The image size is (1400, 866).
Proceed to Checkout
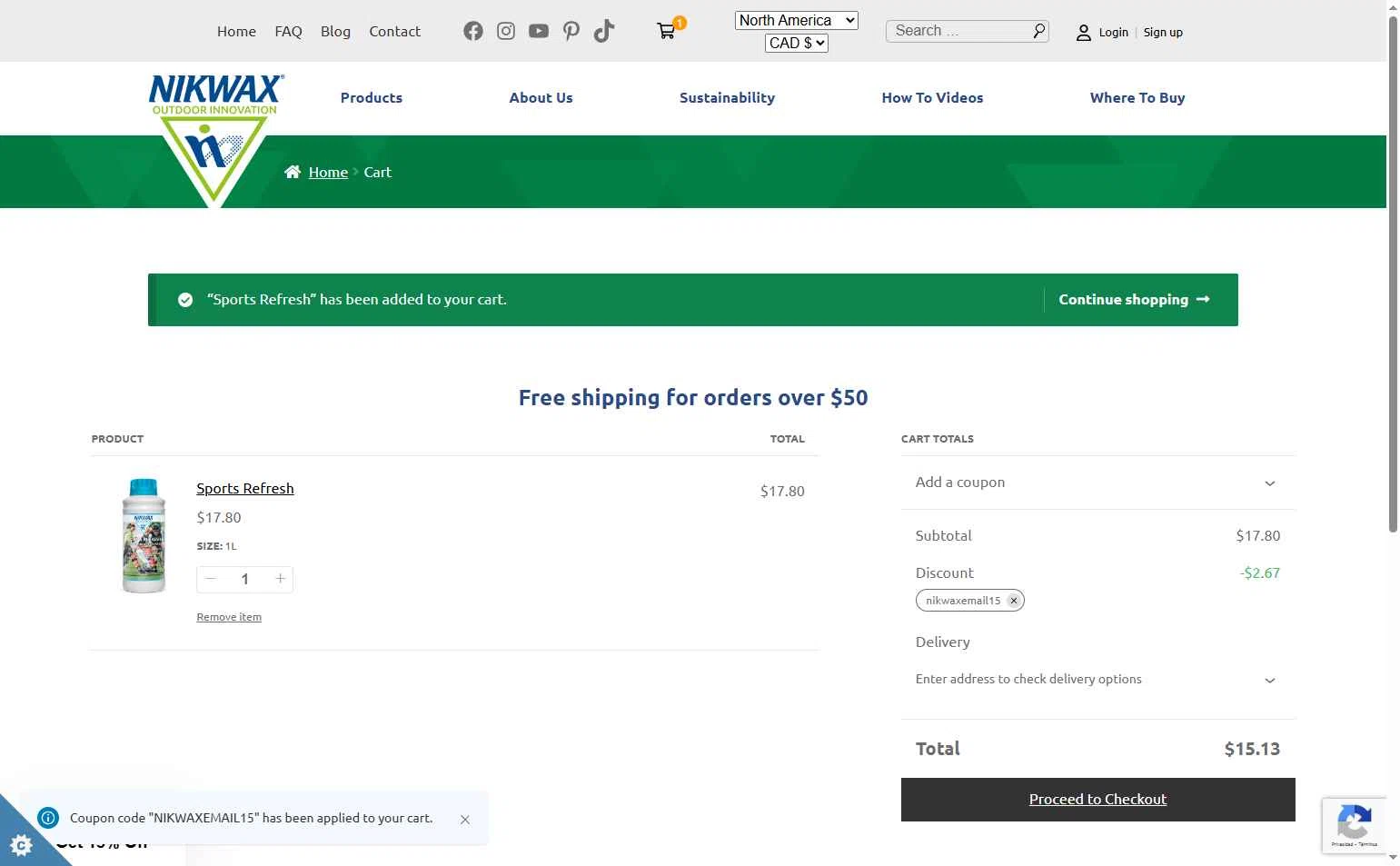tap(1097, 800)
